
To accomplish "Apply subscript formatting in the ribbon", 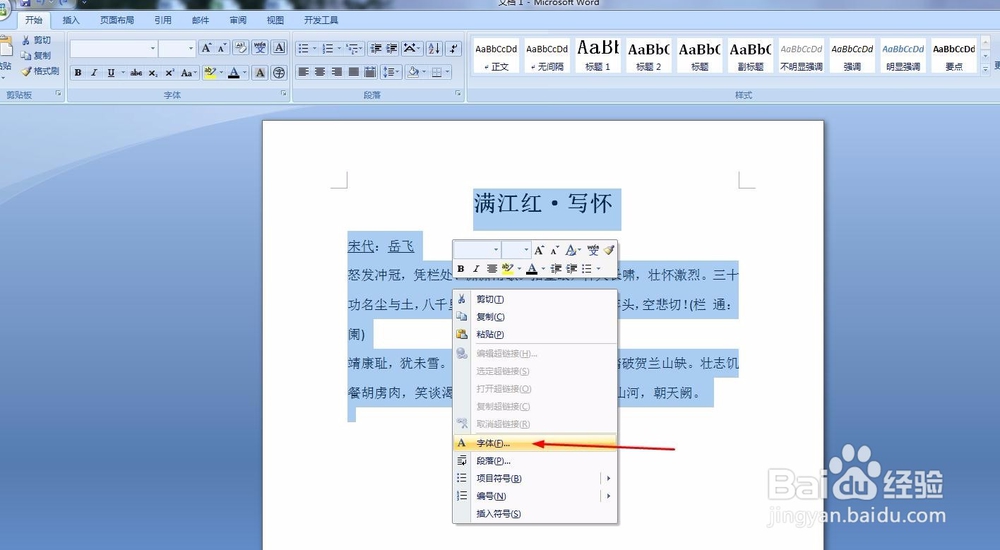I will click(x=153, y=73).
